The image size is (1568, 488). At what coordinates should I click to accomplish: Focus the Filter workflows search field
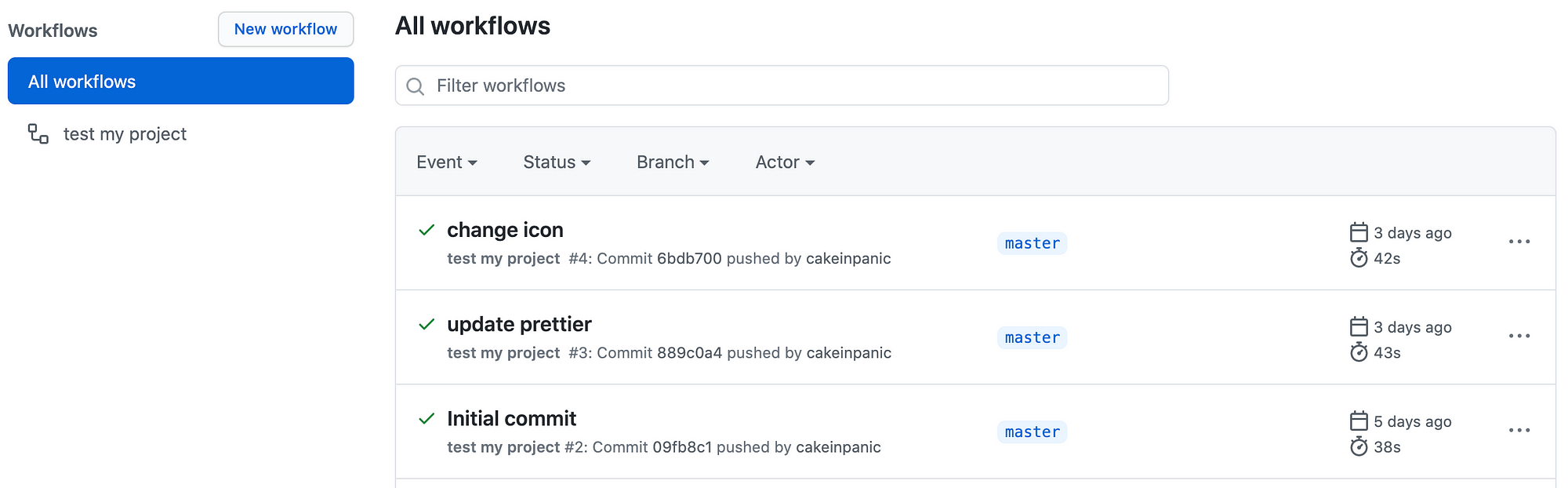pos(782,86)
